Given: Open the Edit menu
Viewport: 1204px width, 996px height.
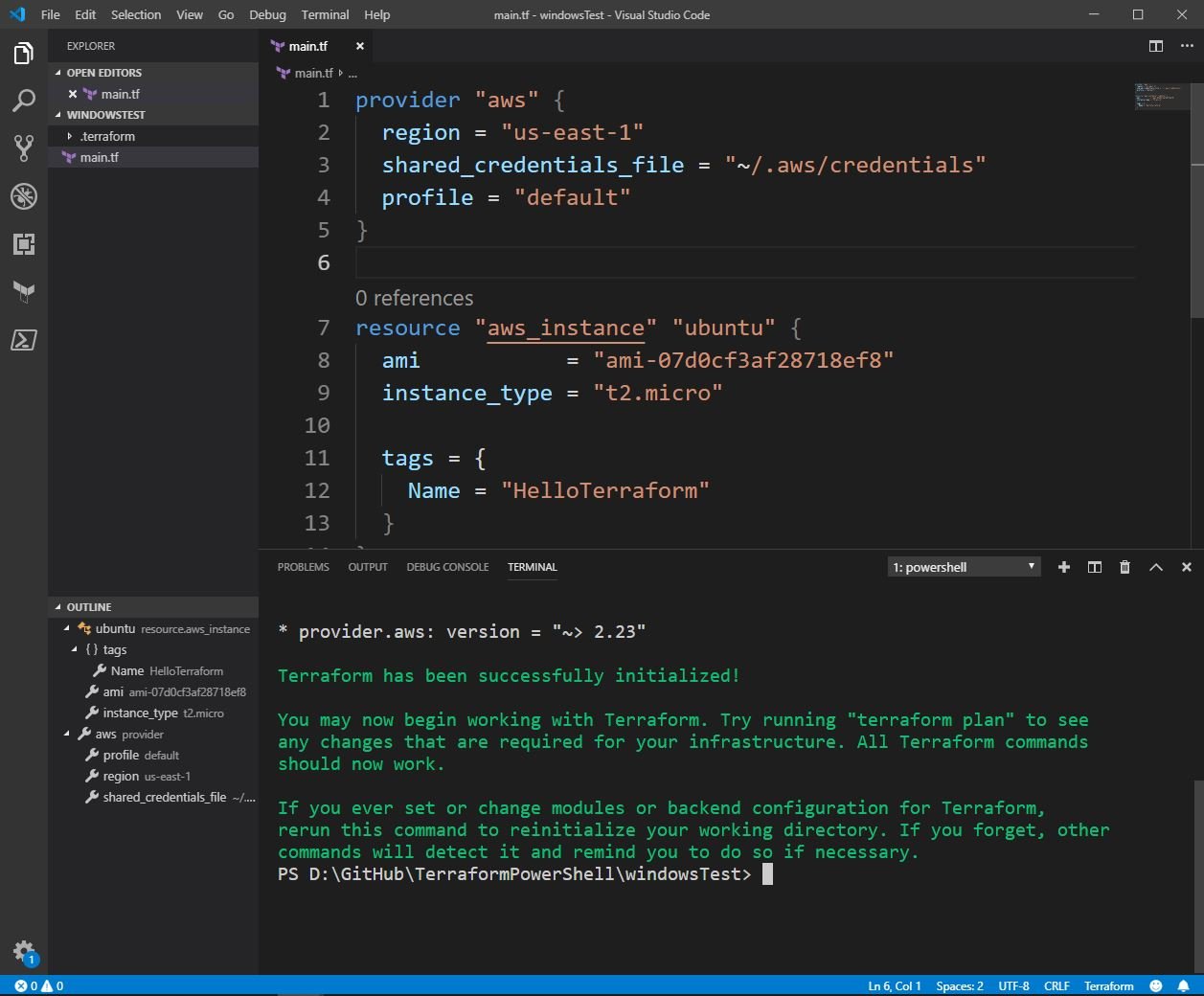Looking at the screenshot, I should coord(85,14).
